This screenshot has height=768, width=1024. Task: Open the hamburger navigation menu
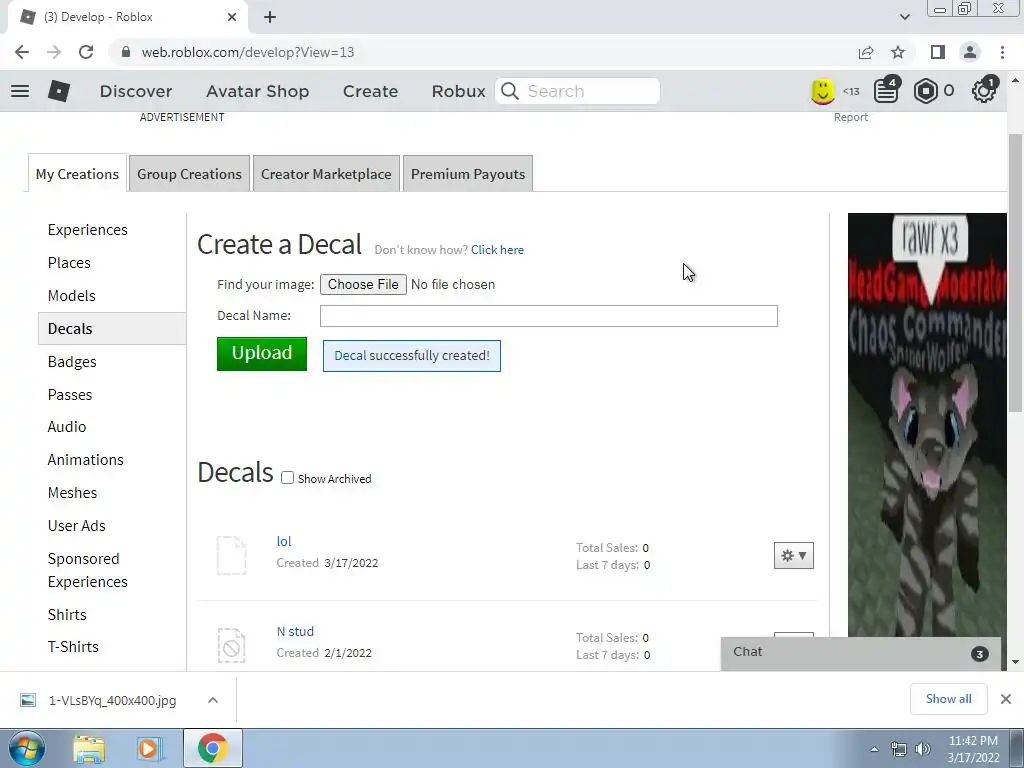tap(20, 91)
